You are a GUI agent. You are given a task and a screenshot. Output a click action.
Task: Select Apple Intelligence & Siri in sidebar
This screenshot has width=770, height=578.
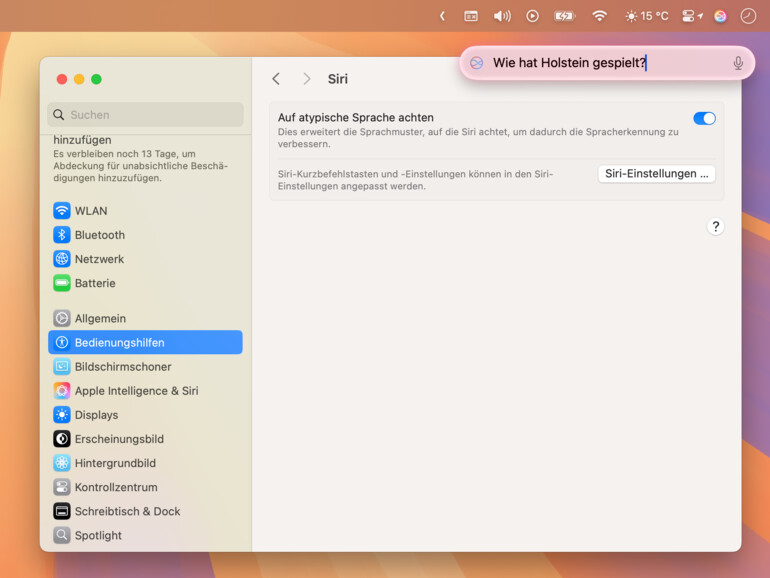[136, 391]
